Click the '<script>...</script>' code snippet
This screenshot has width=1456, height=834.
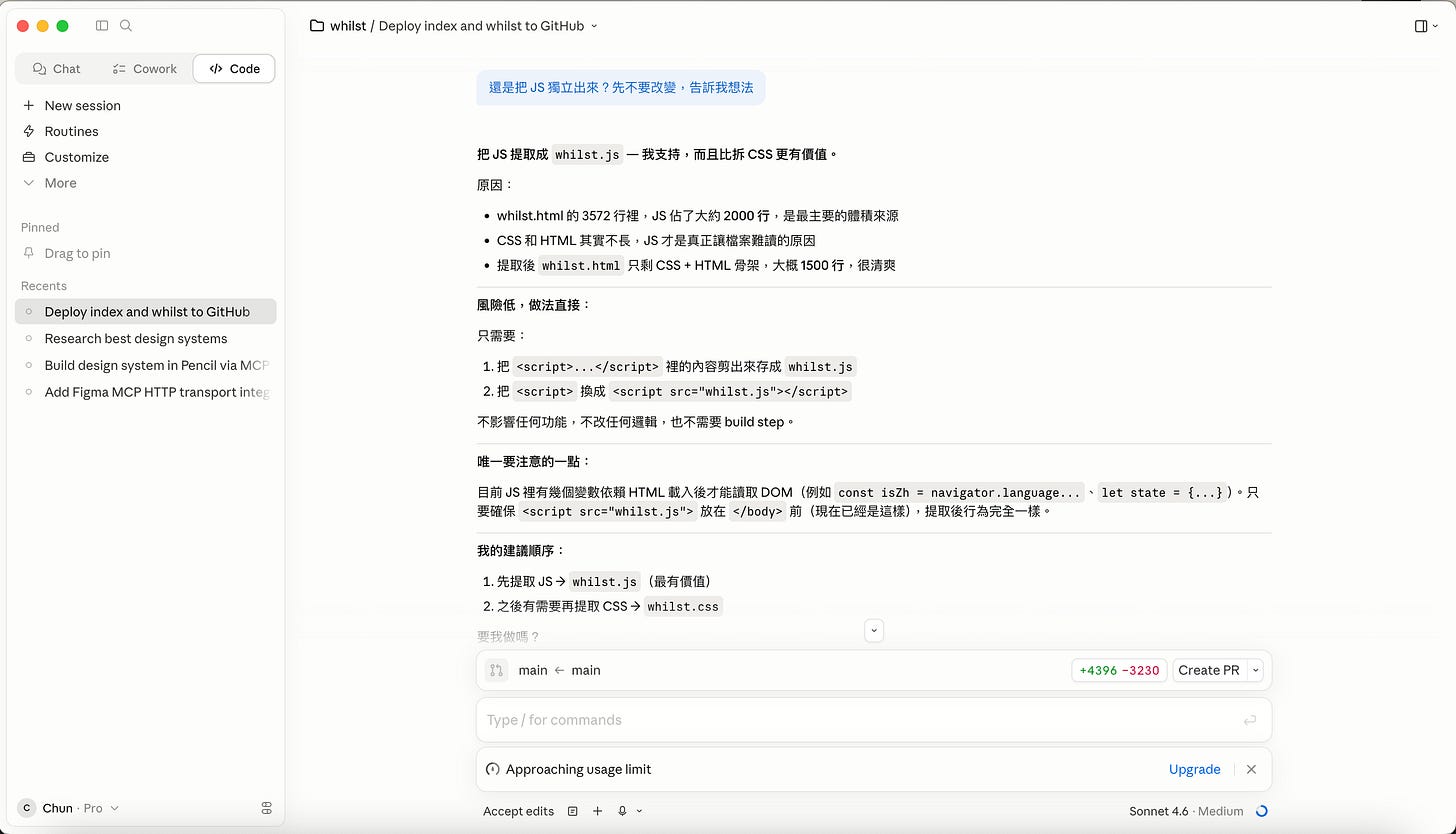click(x=588, y=367)
